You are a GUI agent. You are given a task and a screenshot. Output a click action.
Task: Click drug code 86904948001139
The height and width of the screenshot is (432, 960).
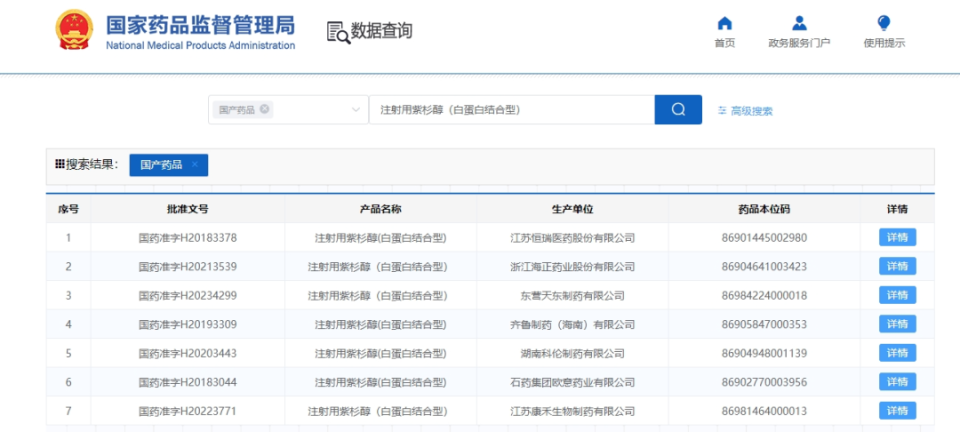click(764, 353)
